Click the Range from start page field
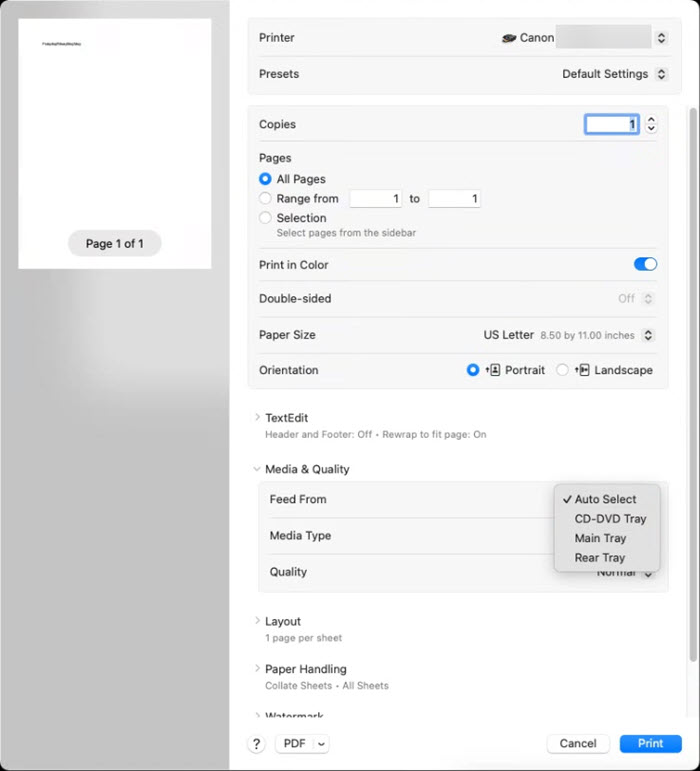Image resolution: width=700 pixels, height=771 pixels. (376, 199)
